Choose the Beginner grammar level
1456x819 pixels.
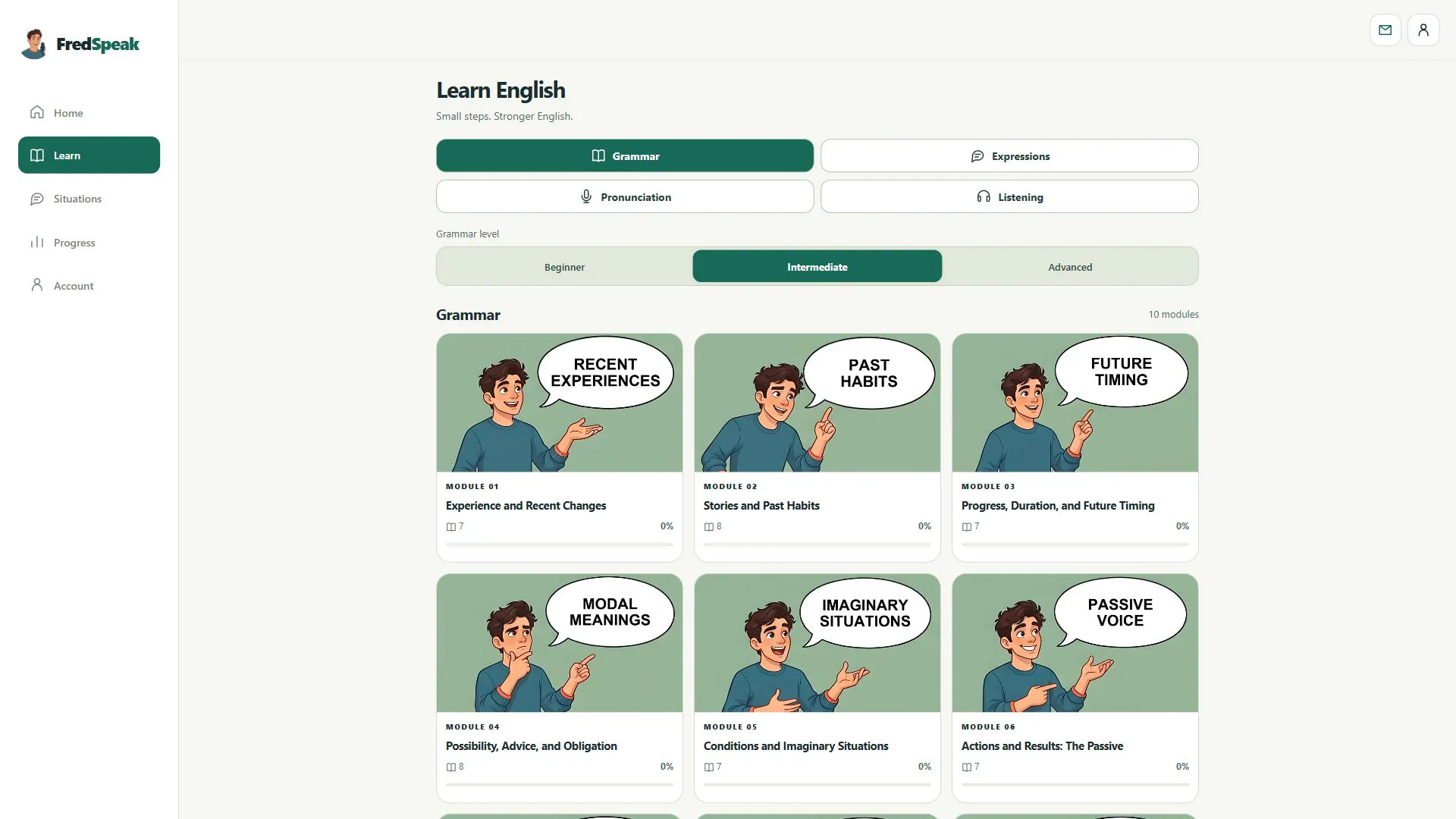(x=564, y=266)
